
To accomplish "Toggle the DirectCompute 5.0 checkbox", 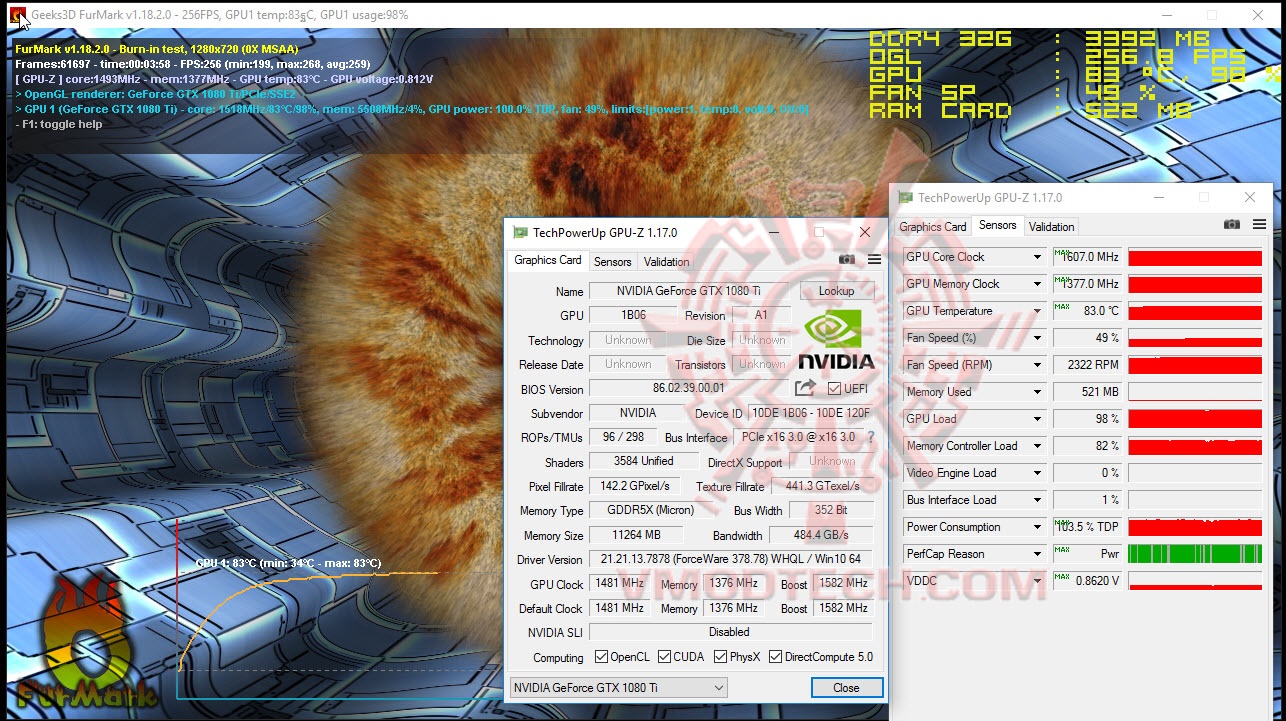I will (777, 657).
